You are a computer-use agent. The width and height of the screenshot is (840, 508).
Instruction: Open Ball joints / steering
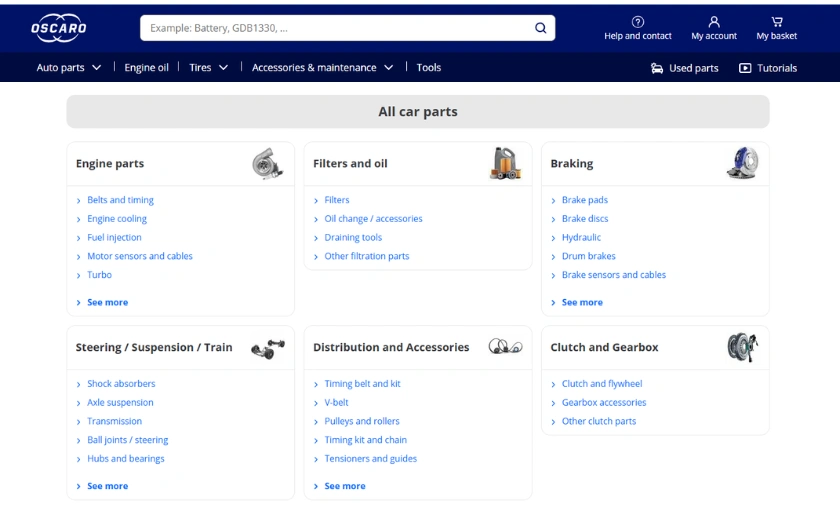(128, 440)
